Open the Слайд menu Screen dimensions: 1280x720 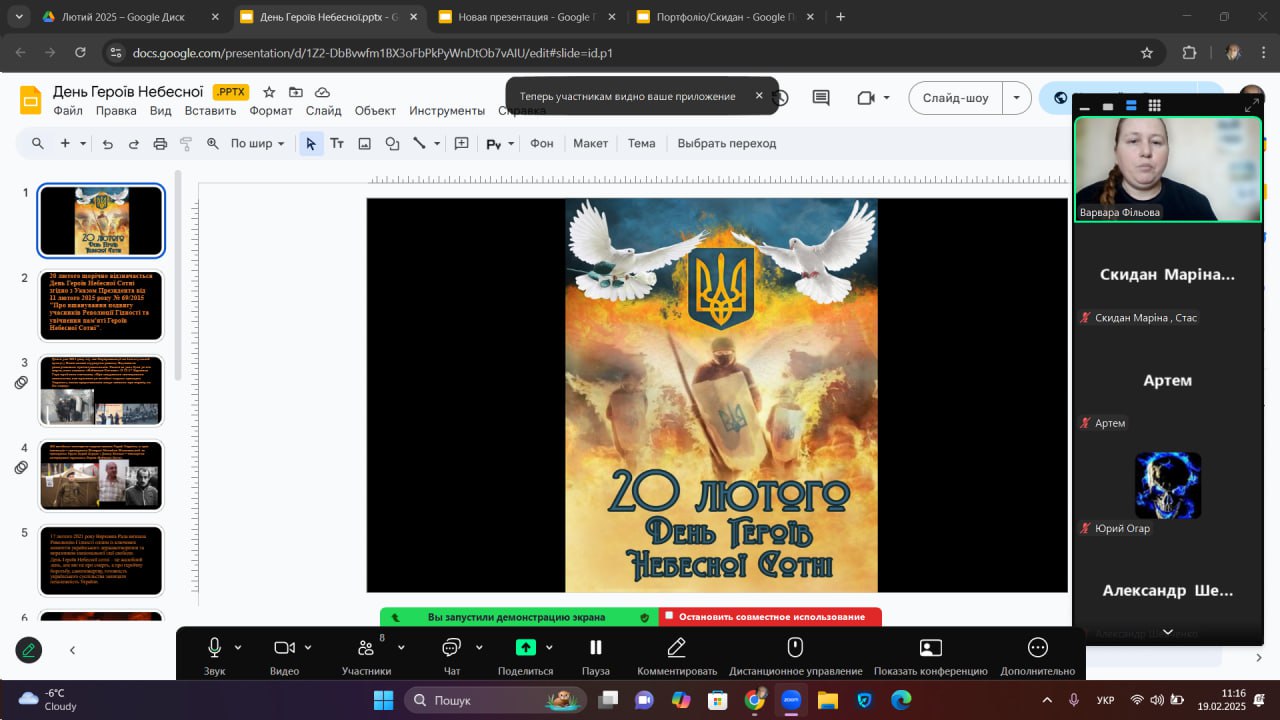coord(324,111)
